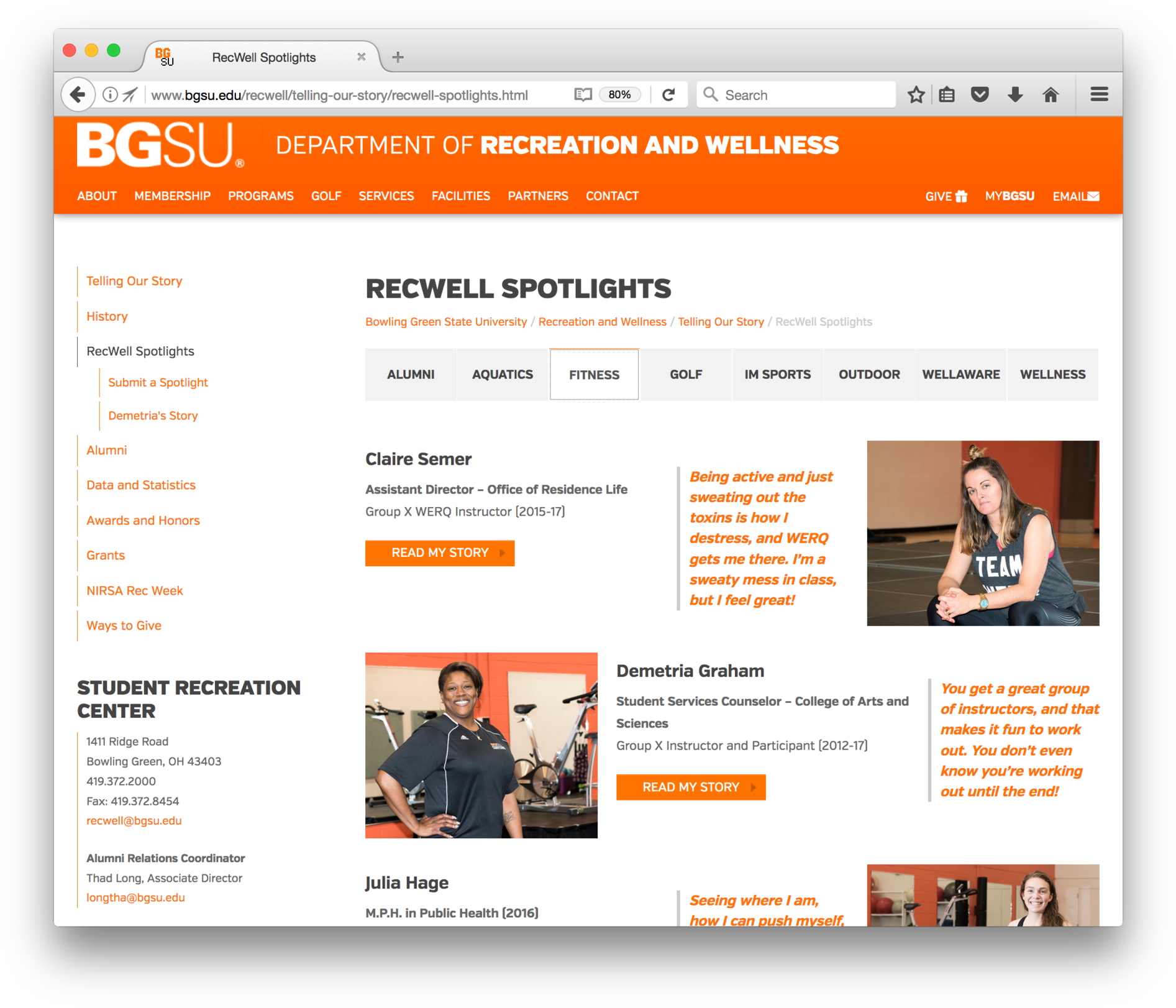Click the macOS green fullscreen button
The width and height of the screenshot is (1176, 1008).
tap(114, 50)
